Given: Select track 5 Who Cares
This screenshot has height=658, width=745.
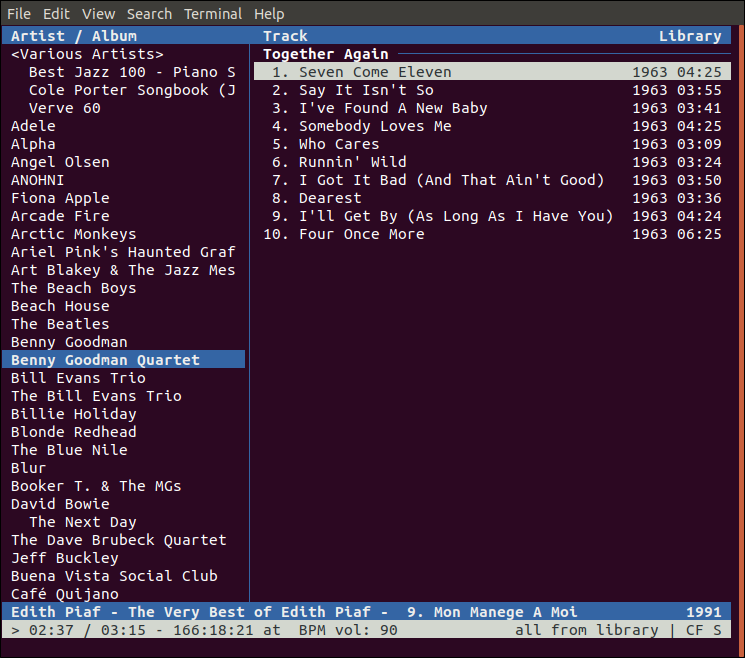Looking at the screenshot, I should tap(492, 144).
